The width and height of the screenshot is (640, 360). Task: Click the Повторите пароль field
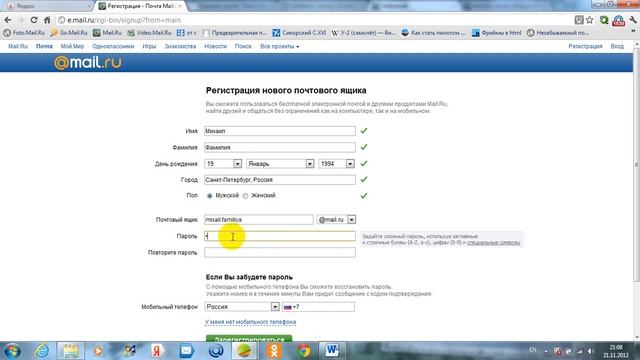tap(280, 253)
